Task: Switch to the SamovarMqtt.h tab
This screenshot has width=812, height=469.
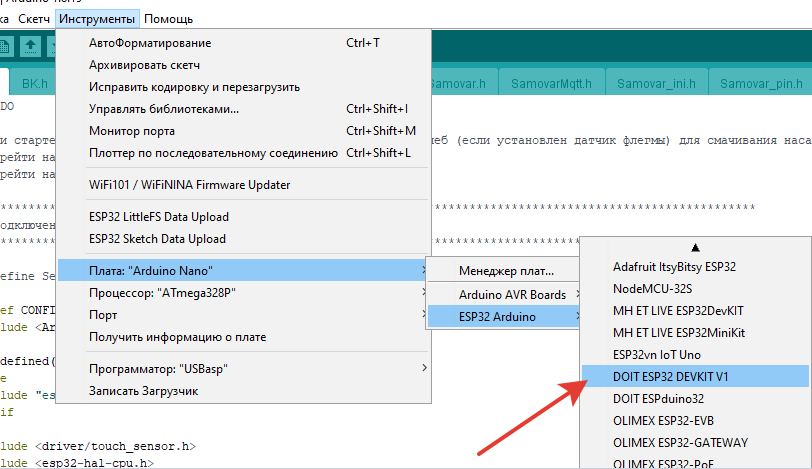Action: pos(551,83)
